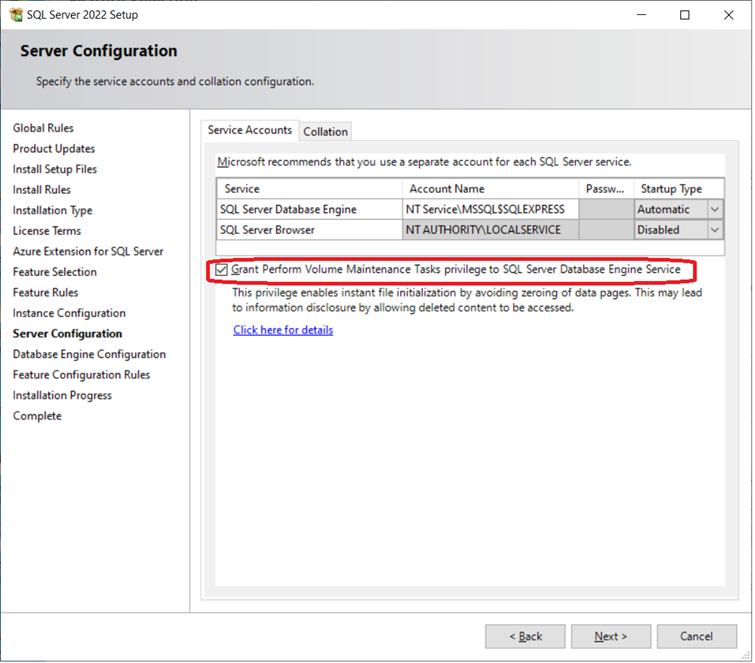Click the password cell for Database Engine
The width and height of the screenshot is (755, 663).
click(x=608, y=210)
